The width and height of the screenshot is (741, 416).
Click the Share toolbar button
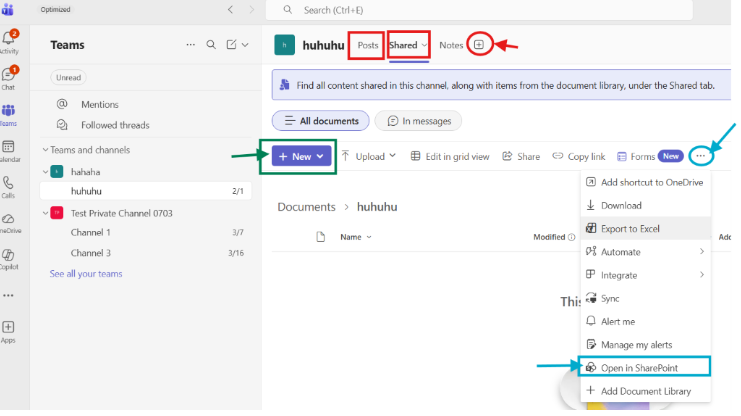[521, 156]
